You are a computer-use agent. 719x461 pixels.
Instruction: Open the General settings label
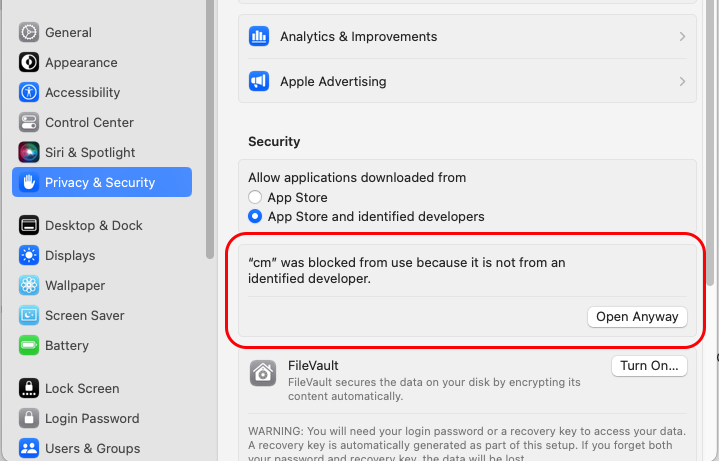(68, 33)
